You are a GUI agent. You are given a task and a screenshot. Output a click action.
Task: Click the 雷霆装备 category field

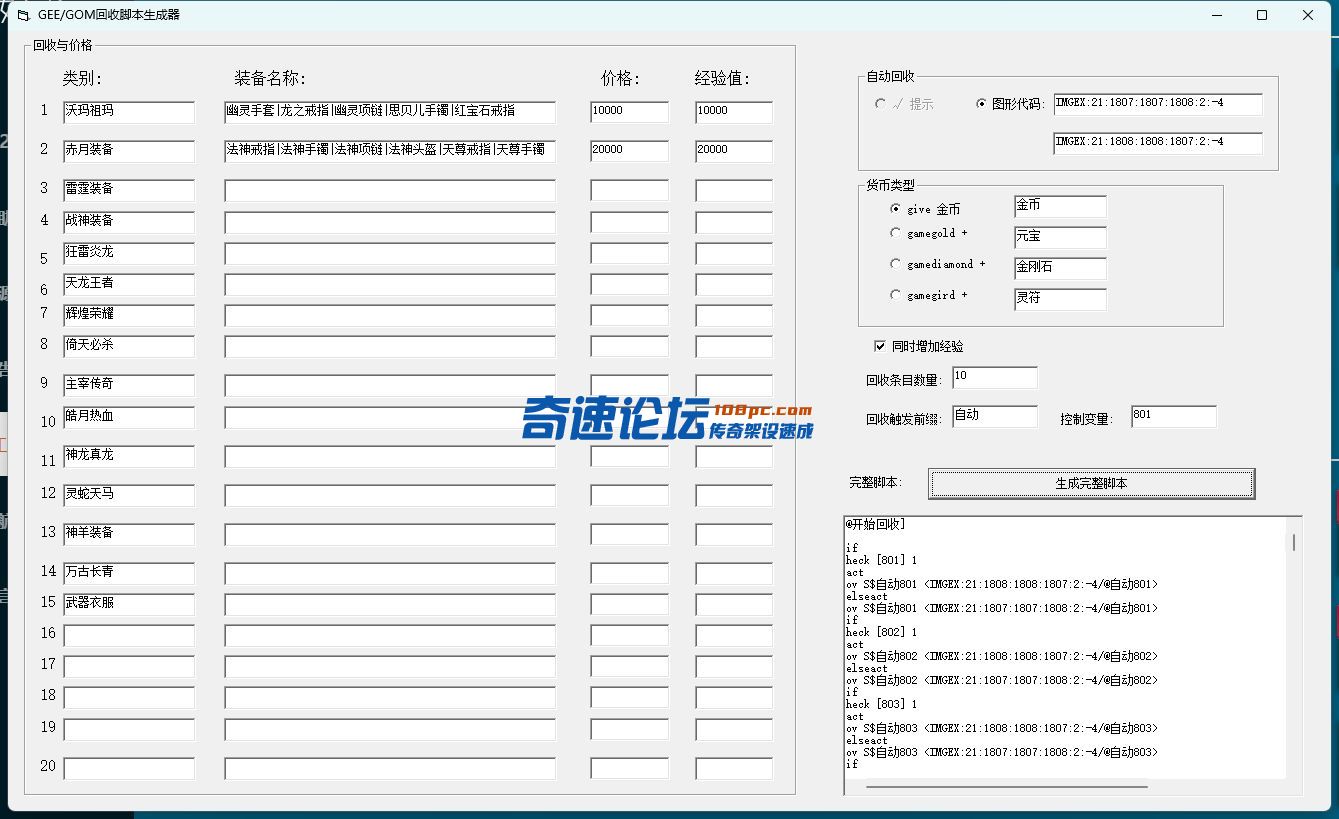[x=129, y=190]
